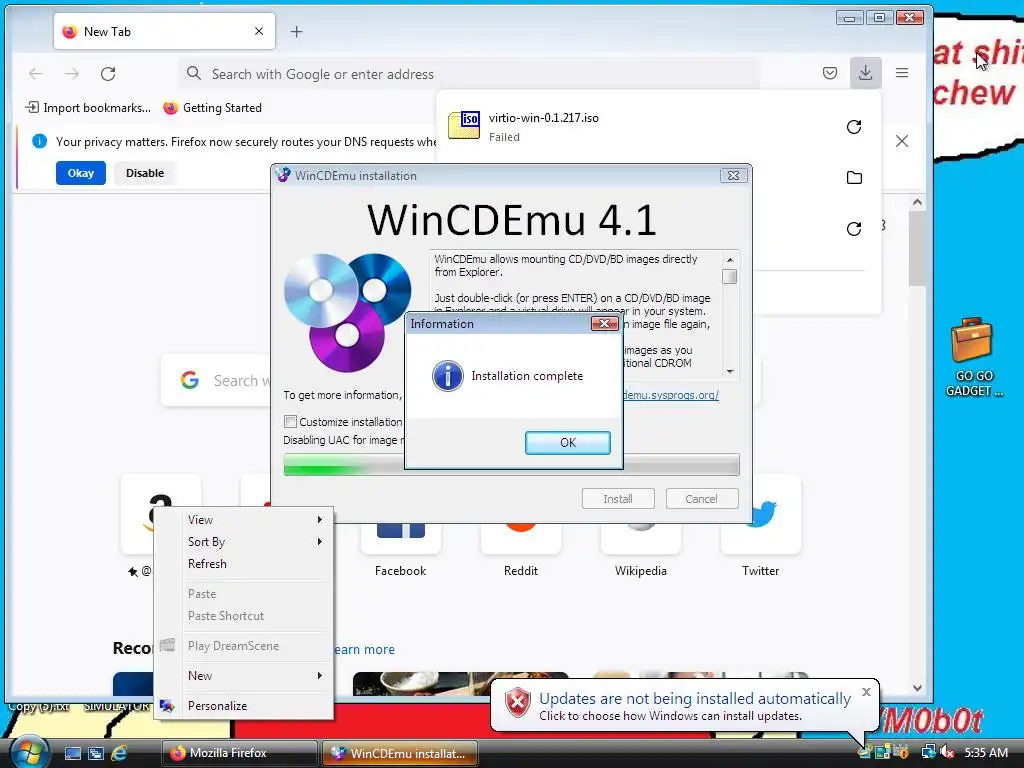The width and height of the screenshot is (1024, 768).
Task: Tick the Customize installation checkbox
Action: [291, 422]
